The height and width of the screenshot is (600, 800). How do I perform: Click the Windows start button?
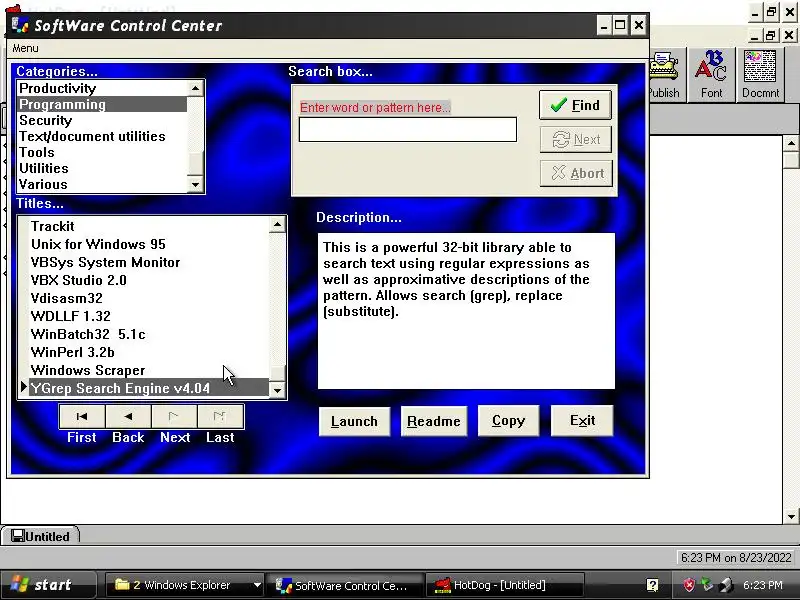(48, 585)
